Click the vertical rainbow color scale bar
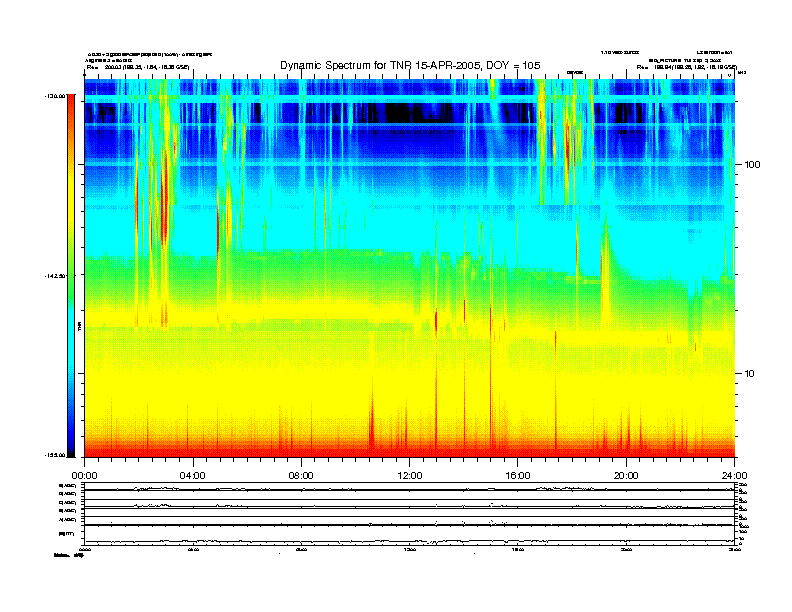Image resolution: width=792 pixels, height=612 pixels. (x=72, y=276)
